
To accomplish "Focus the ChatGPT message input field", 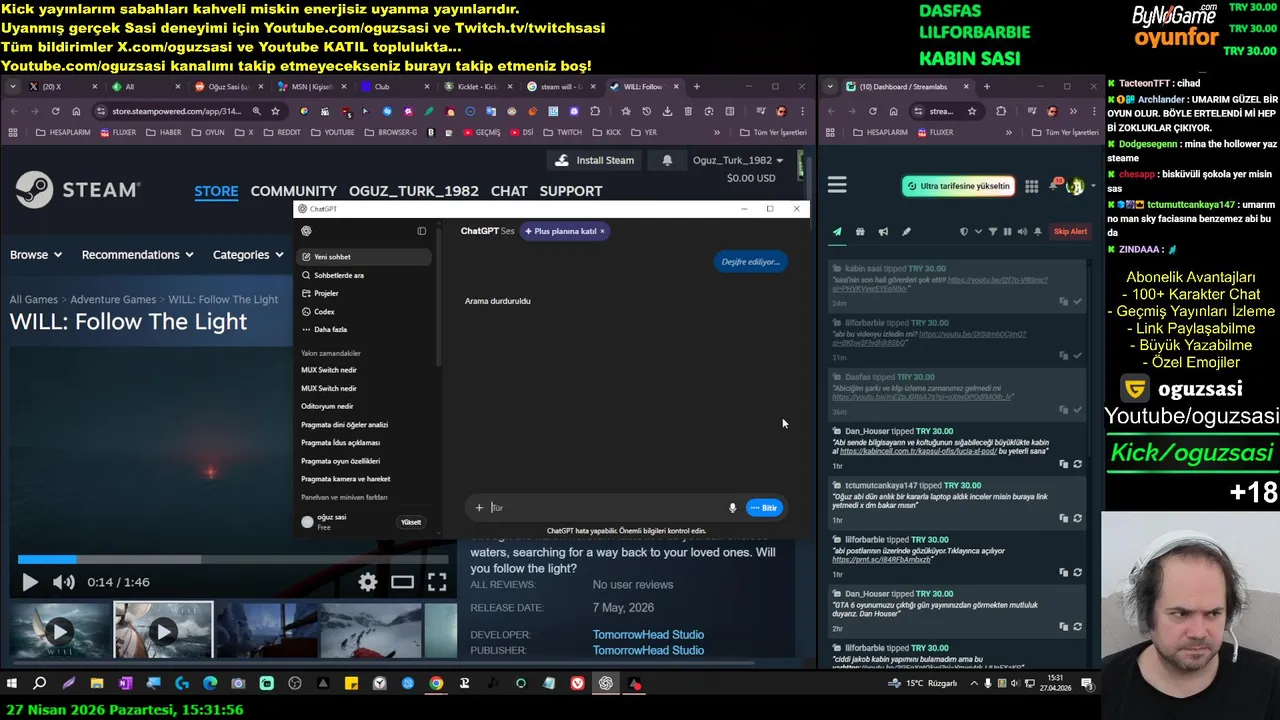I will click(x=607, y=508).
